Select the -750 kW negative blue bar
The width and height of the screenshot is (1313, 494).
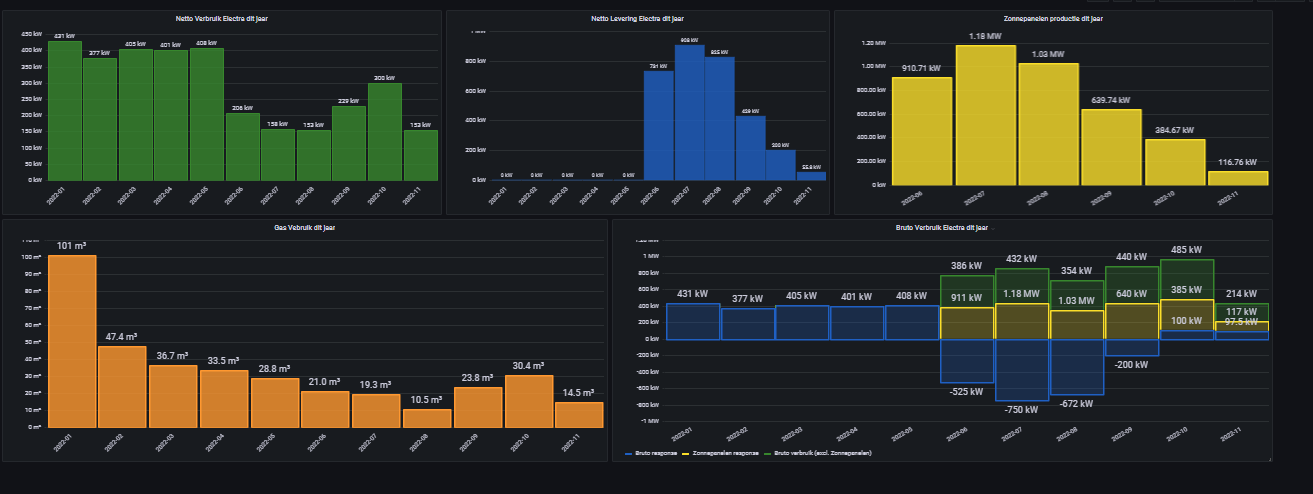point(1022,370)
